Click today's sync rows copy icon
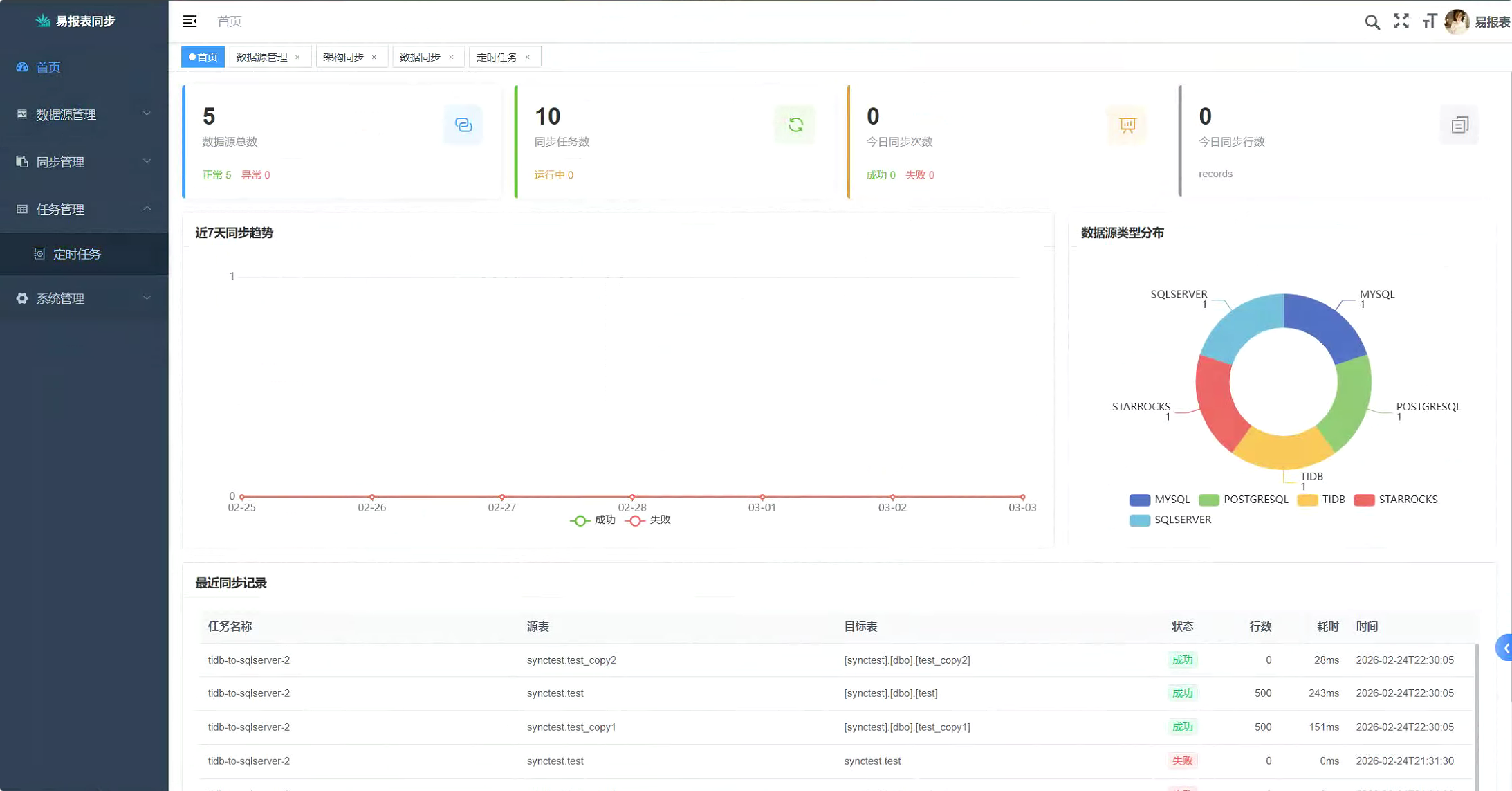This screenshot has height=791, width=1512. (x=1459, y=125)
